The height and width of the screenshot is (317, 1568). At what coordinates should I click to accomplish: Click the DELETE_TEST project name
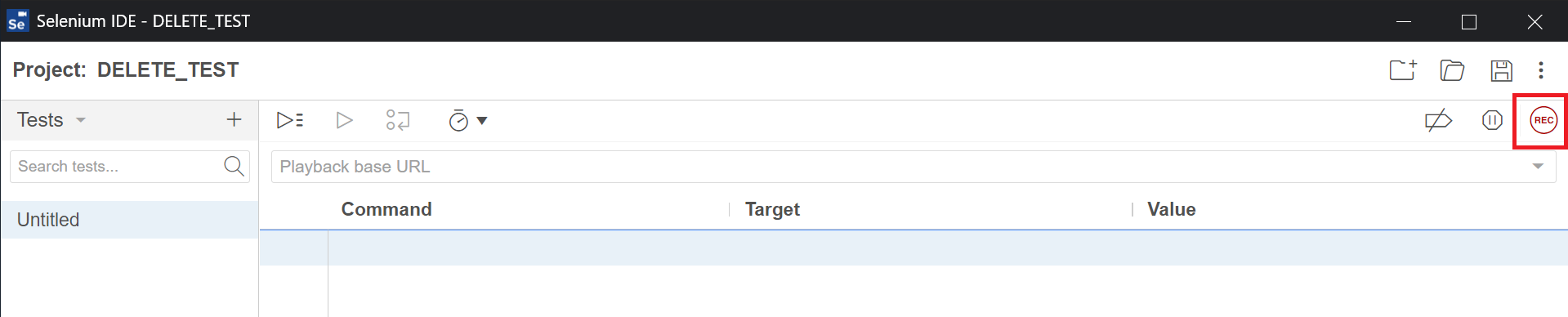(168, 70)
